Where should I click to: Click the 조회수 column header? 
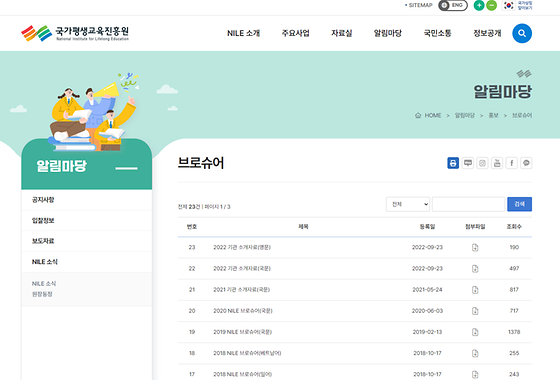coord(514,227)
